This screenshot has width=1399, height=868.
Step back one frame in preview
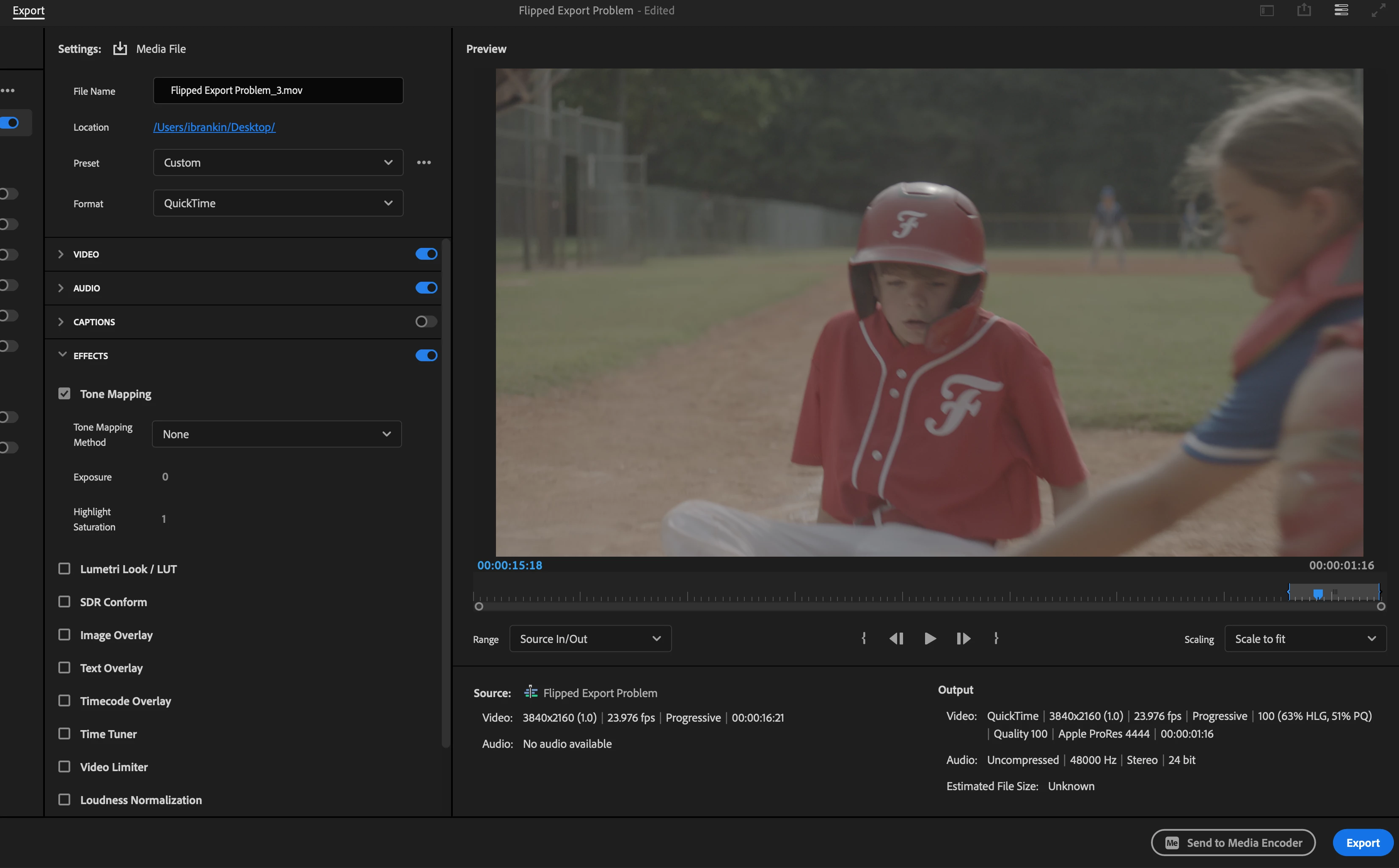(x=896, y=638)
